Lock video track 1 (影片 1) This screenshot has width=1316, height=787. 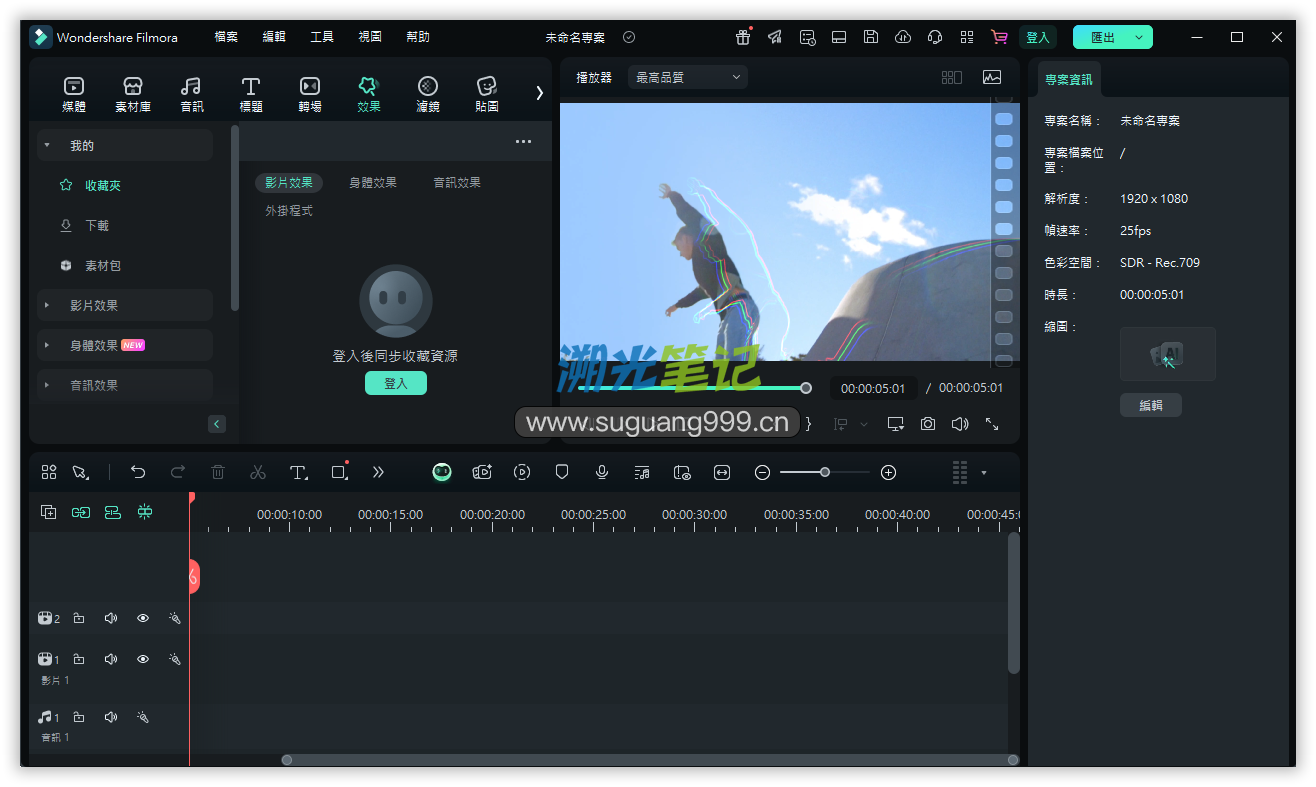(79, 659)
